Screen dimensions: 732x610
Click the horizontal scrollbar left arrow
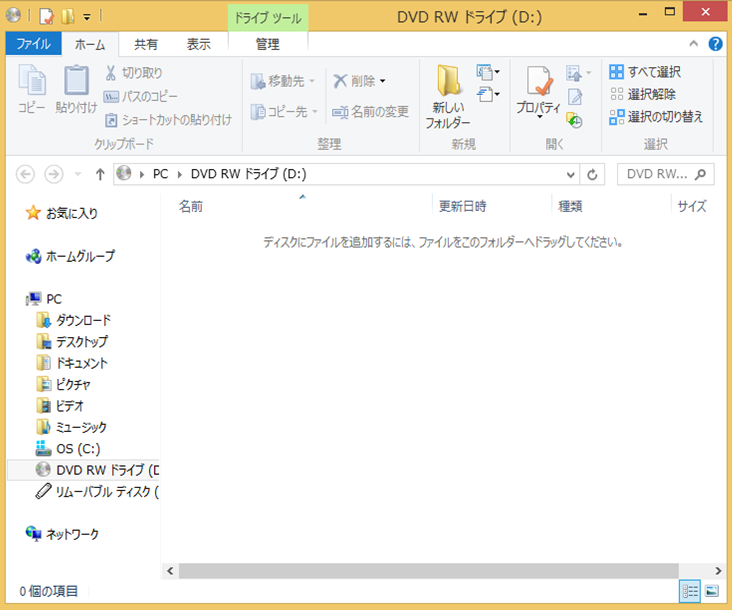(x=170, y=571)
